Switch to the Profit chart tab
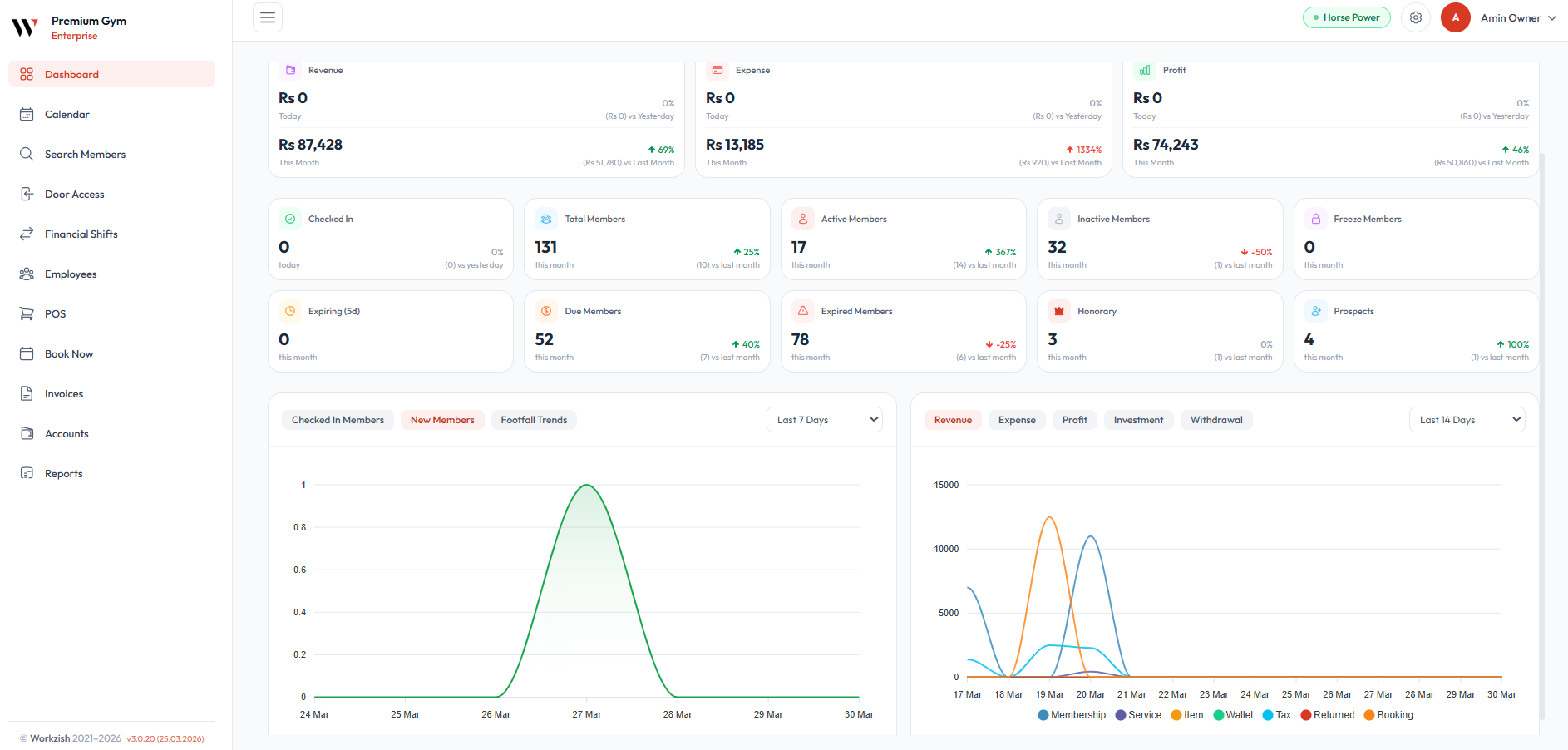The height and width of the screenshot is (750, 1568). coord(1075,420)
